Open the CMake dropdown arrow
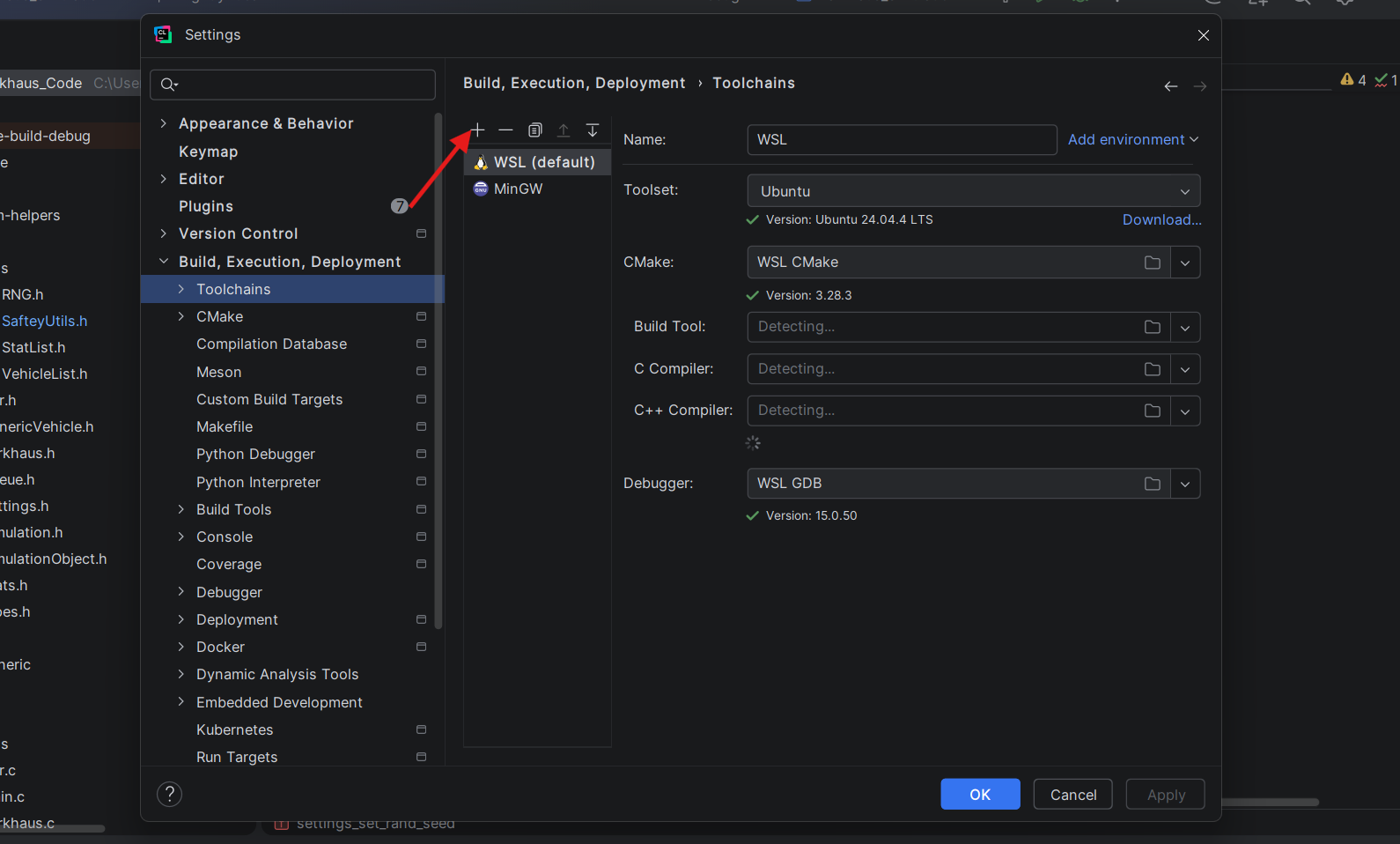Screen dimensions: 1400x844 pyautogui.click(x=1185, y=263)
